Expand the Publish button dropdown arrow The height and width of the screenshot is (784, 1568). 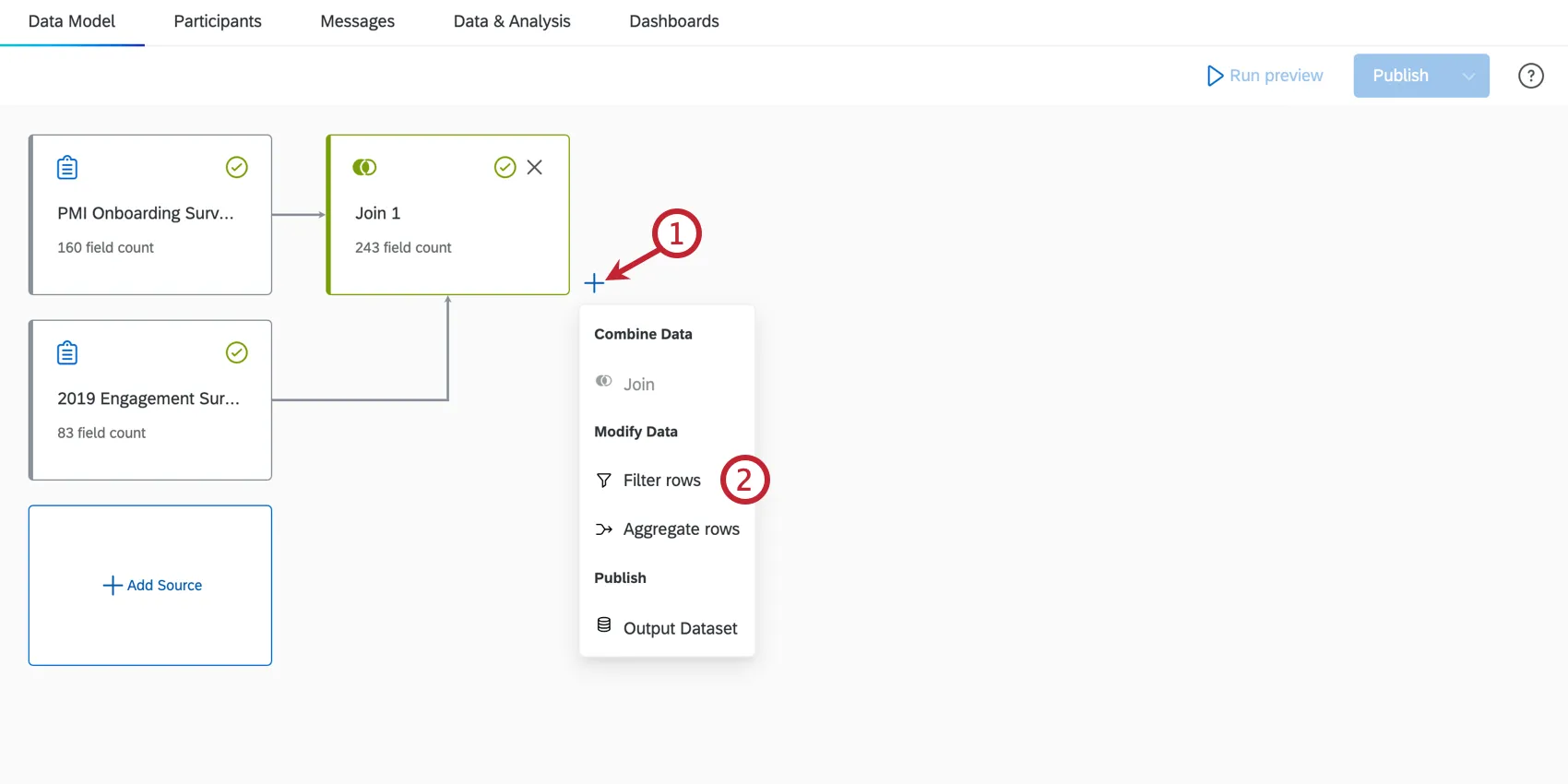1468,76
